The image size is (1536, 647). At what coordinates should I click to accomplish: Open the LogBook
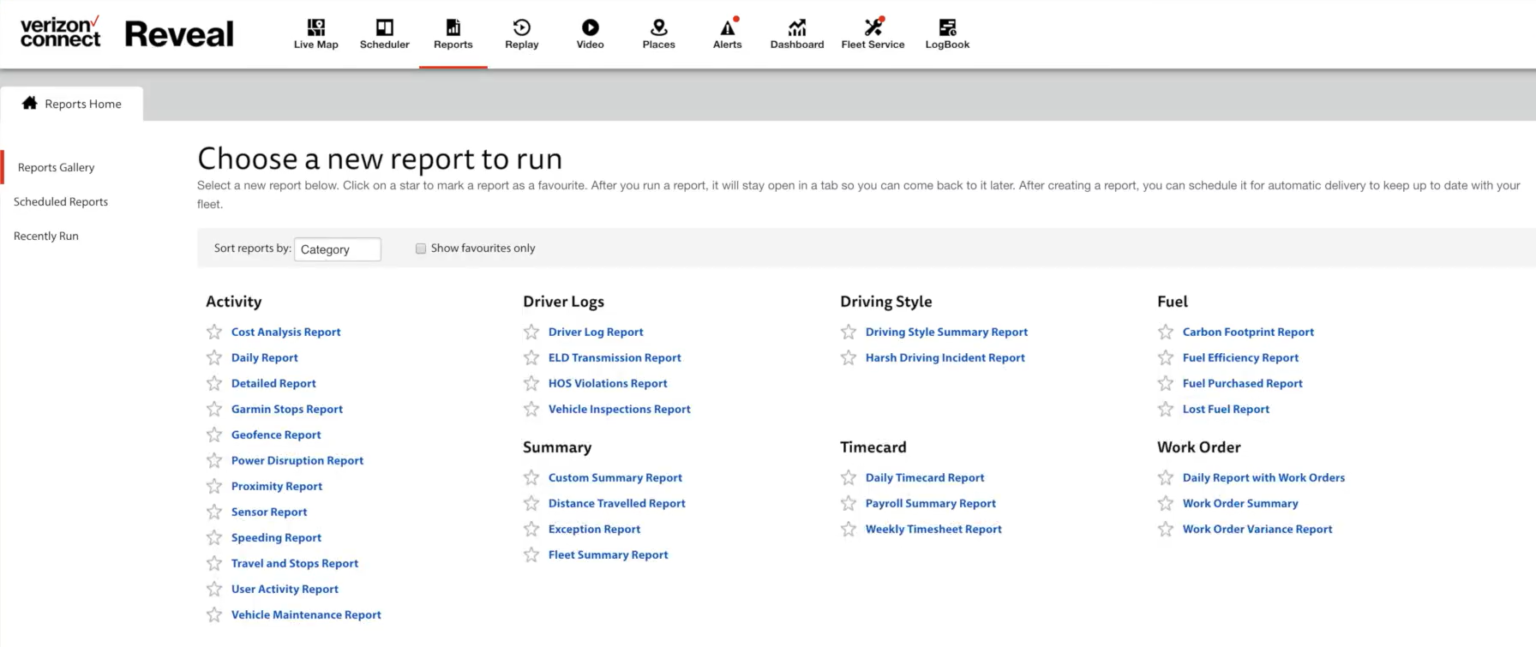click(x=945, y=31)
